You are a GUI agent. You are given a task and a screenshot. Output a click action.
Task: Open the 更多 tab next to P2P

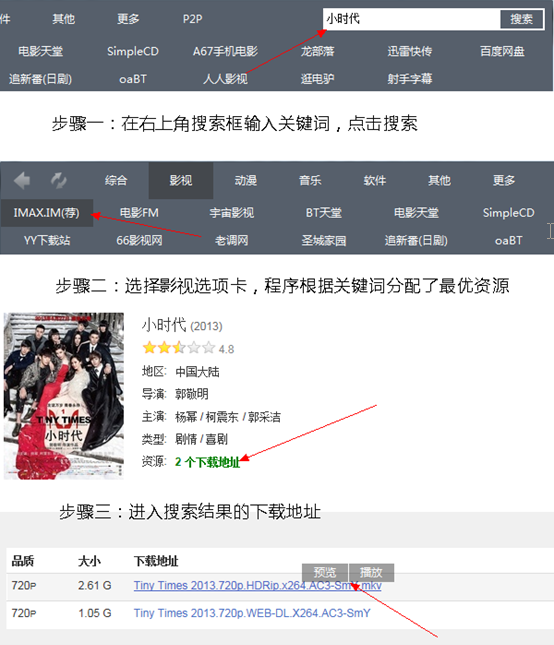pos(128,19)
